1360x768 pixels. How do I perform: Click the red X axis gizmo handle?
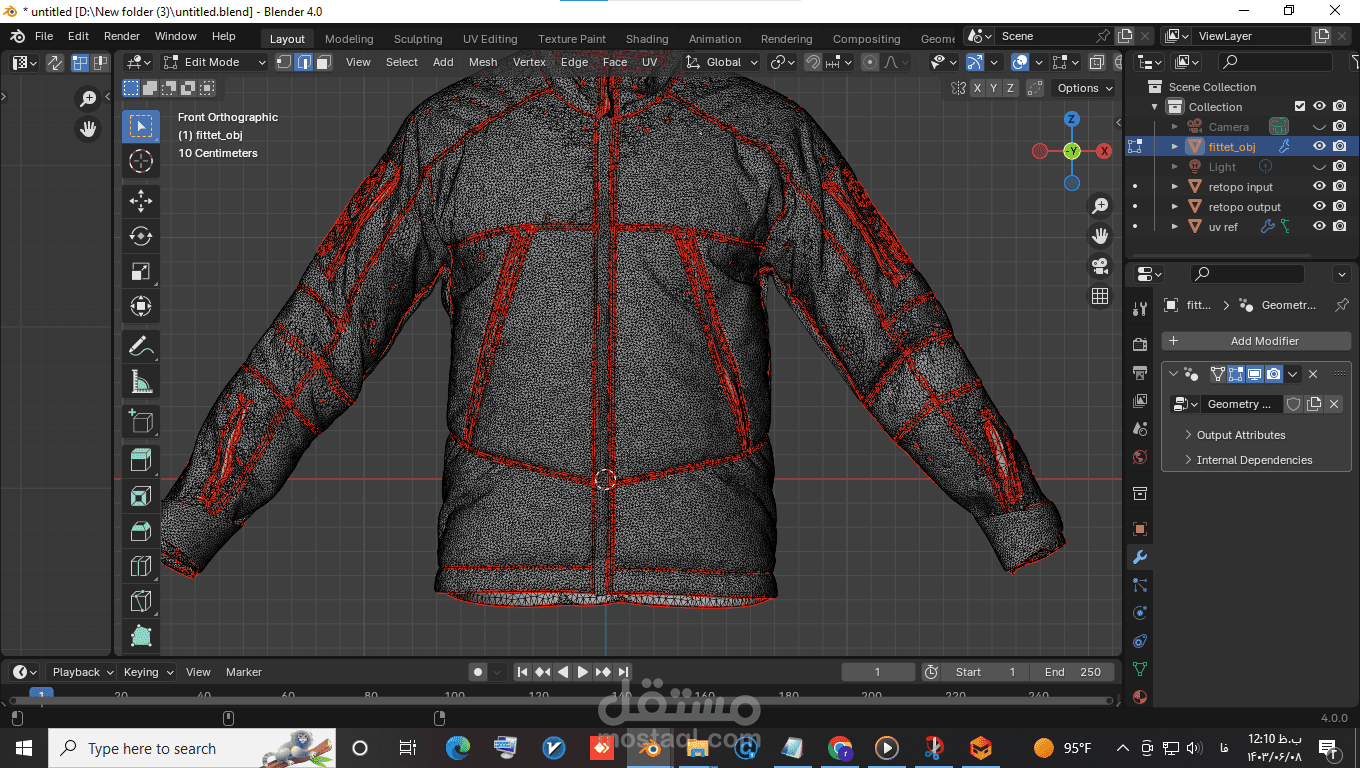(x=1104, y=151)
